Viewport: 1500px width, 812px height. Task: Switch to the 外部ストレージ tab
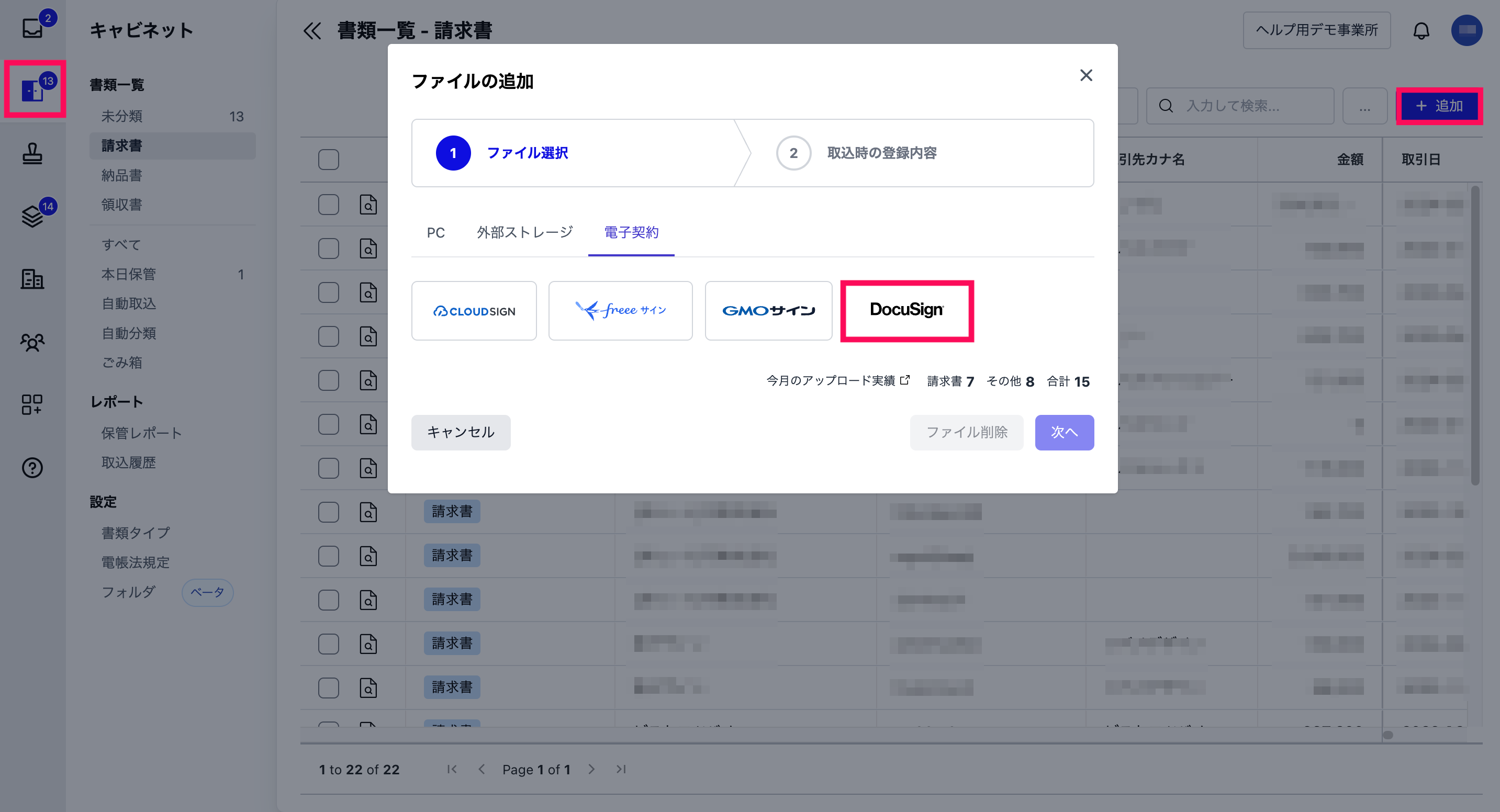[524, 233]
